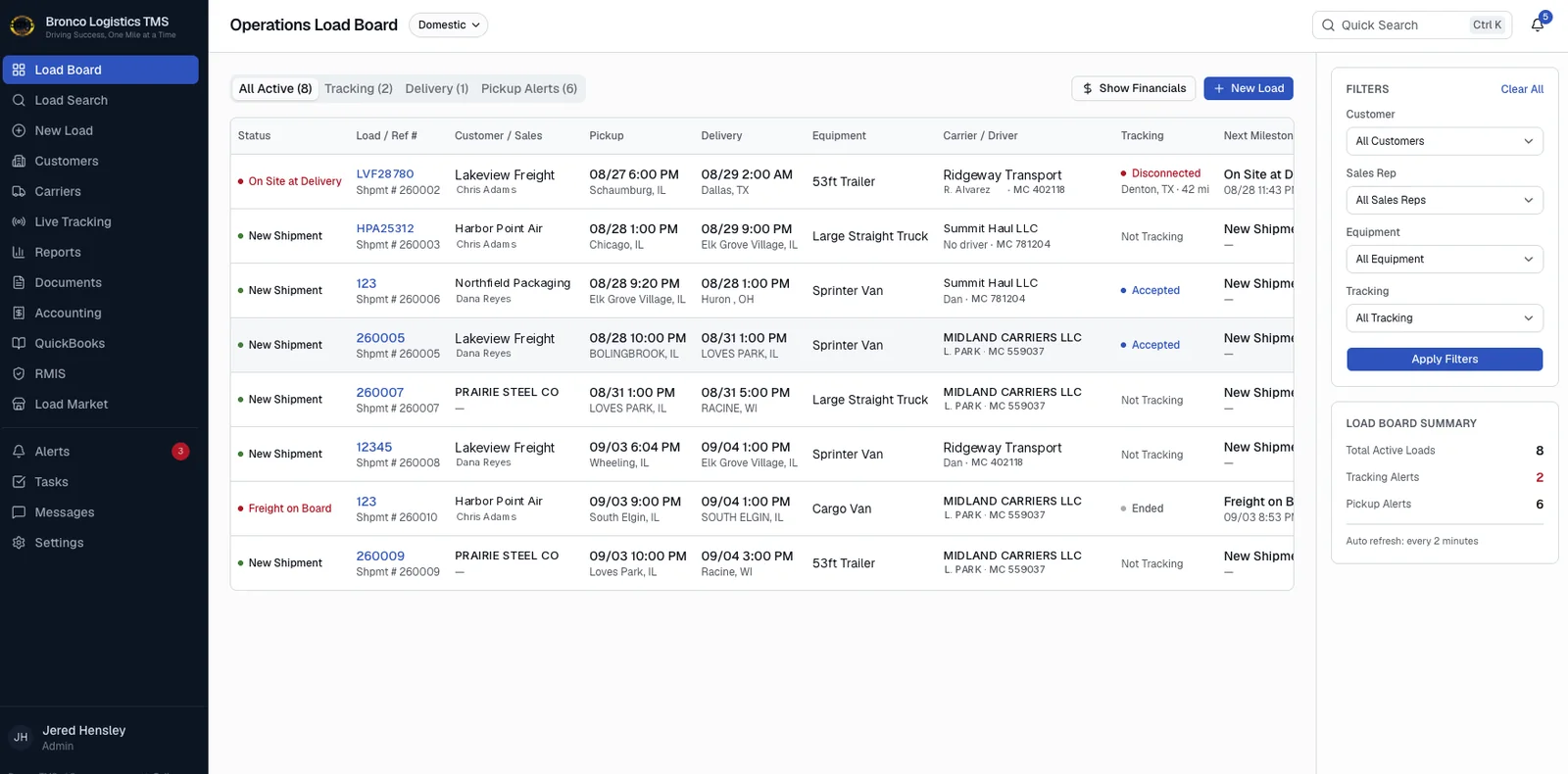Click the Carrier / Driver column header
This screenshot has width=1568, height=774.
tap(980, 136)
